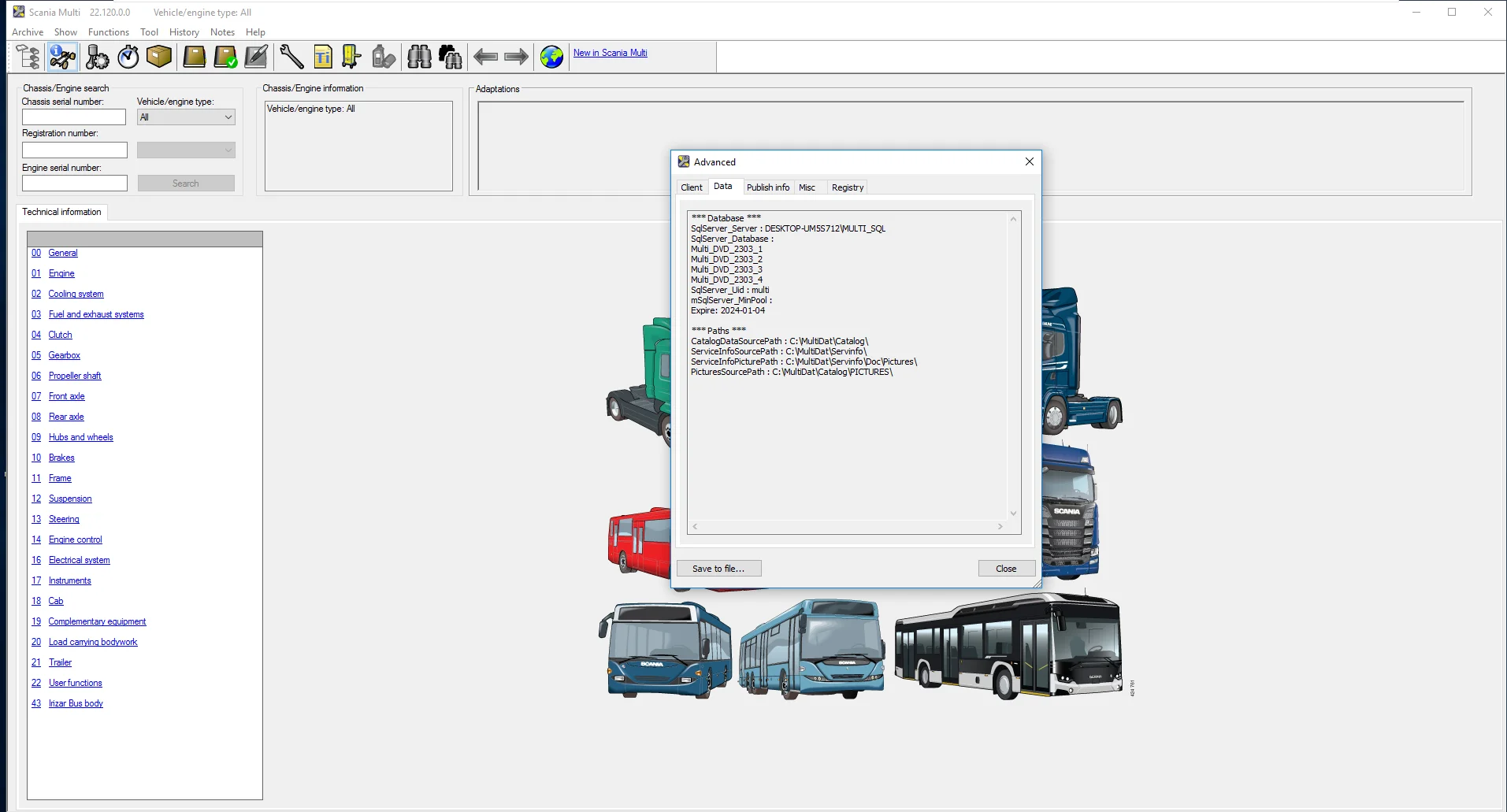The image size is (1507, 812).
Task: Click the piston and gear icon
Action: click(x=97, y=57)
